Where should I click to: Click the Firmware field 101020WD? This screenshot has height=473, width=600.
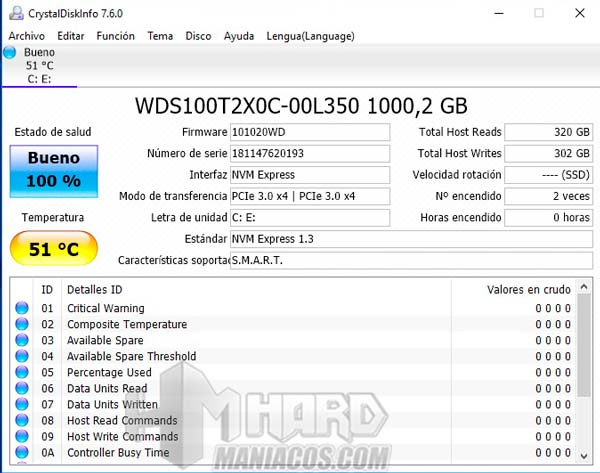(x=310, y=132)
